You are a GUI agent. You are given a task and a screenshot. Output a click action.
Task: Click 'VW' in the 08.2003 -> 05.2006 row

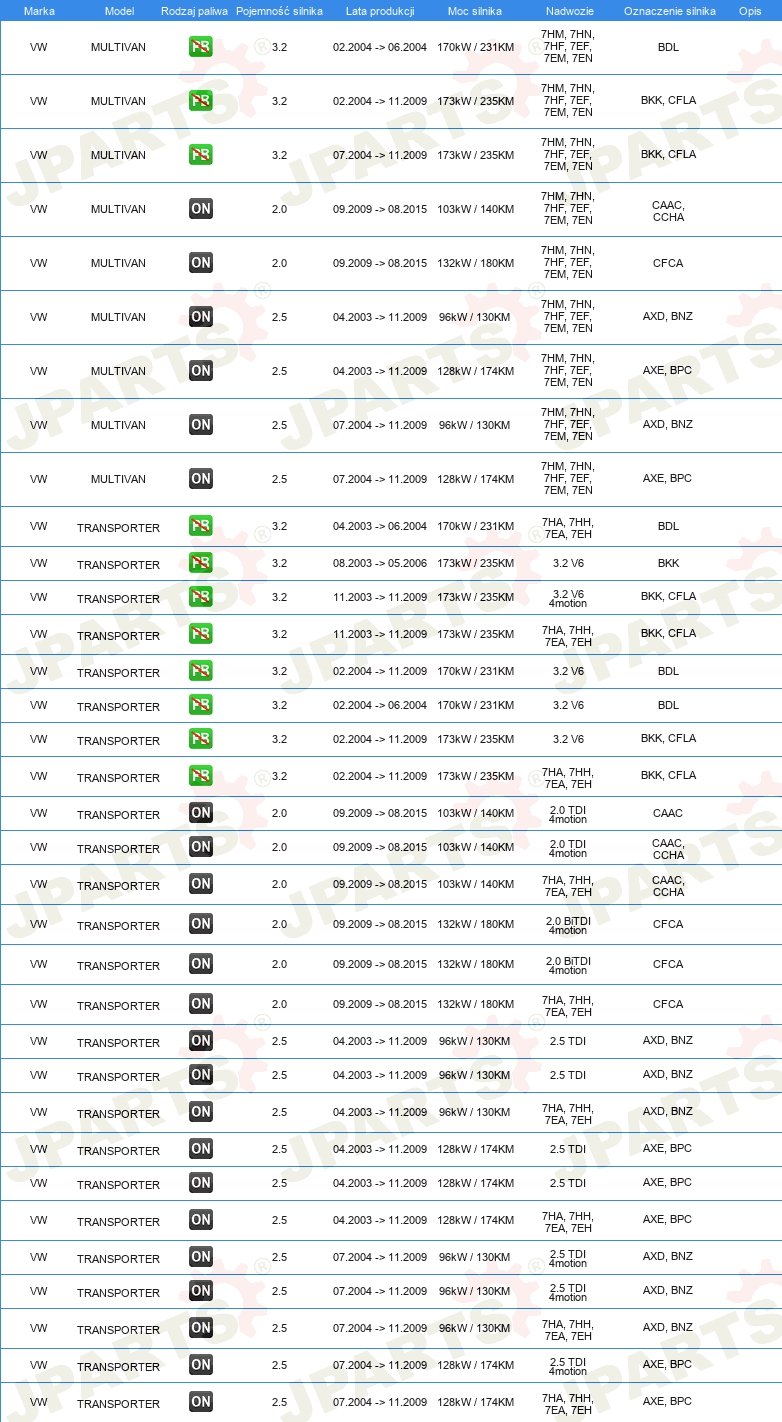point(39,563)
